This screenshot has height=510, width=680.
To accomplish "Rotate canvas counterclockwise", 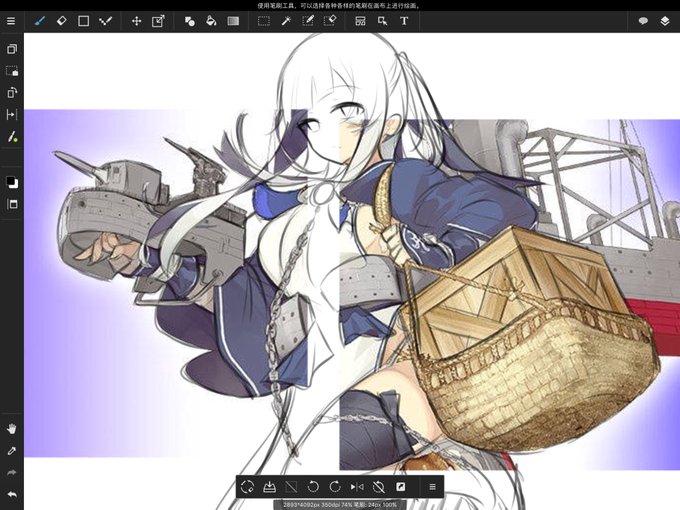I will [x=313, y=487].
